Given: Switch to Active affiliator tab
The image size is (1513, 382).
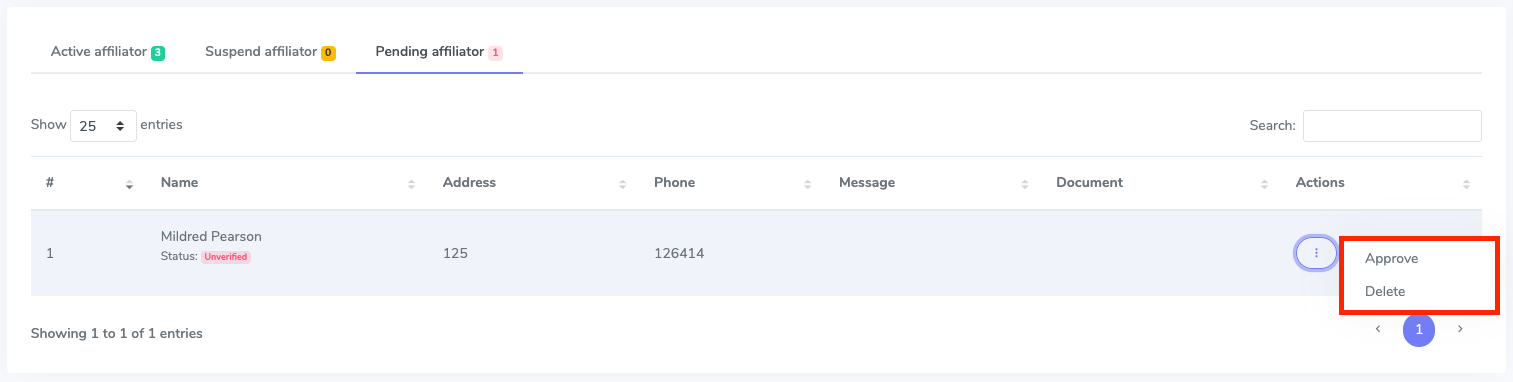Looking at the screenshot, I should tap(108, 51).
